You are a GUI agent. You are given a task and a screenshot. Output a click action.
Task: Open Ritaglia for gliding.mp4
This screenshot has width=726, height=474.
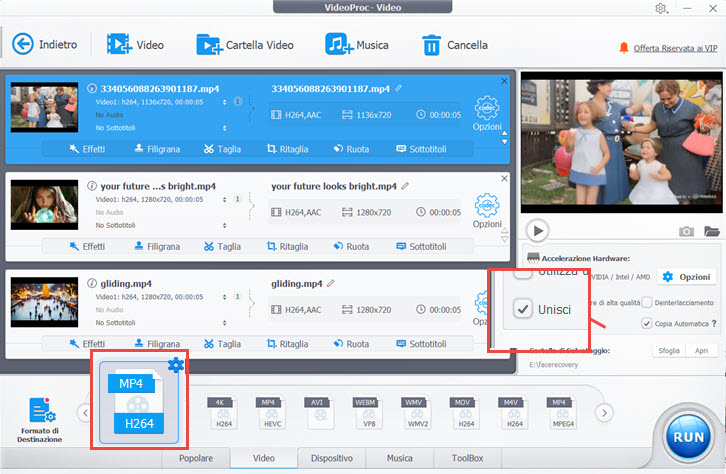coord(288,344)
